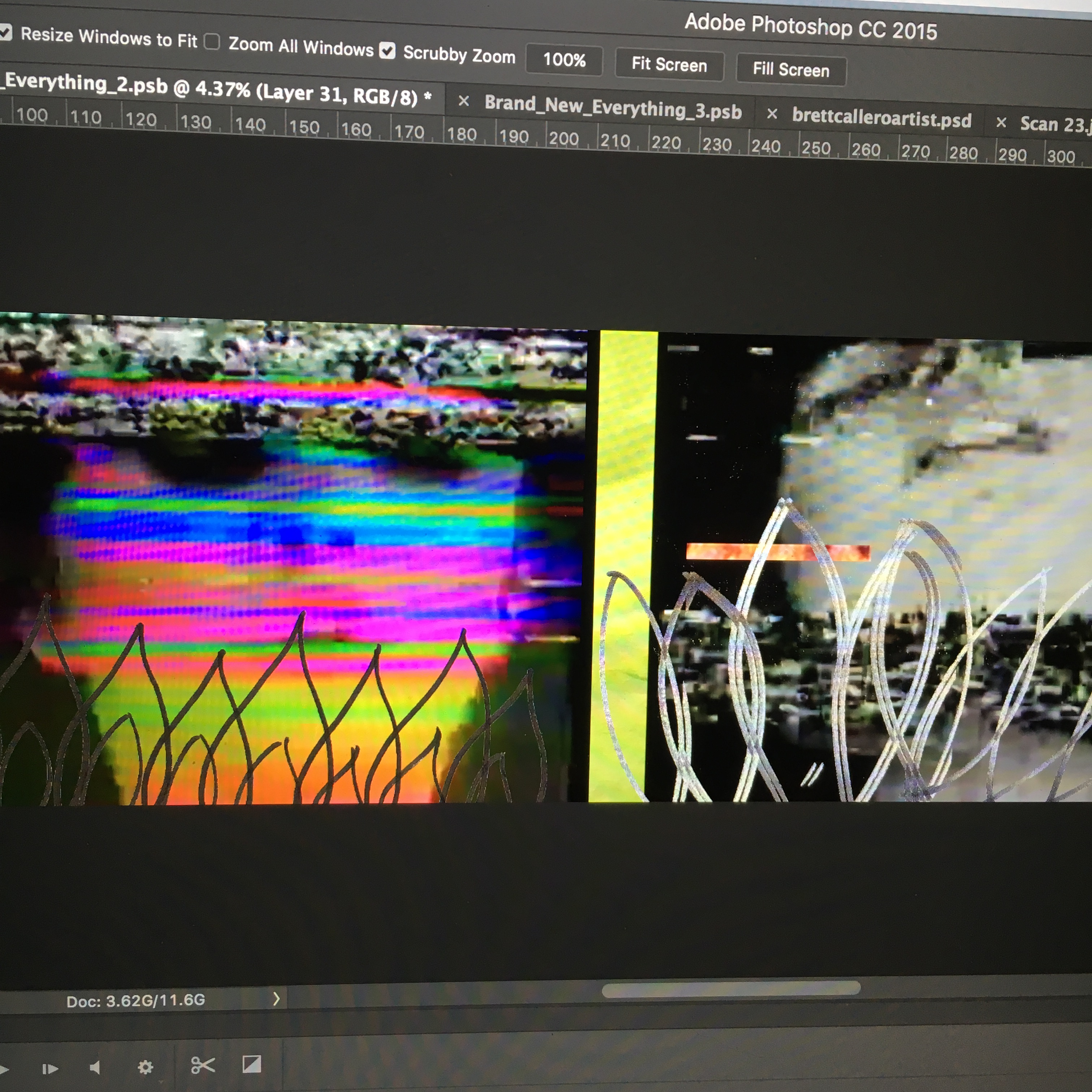Open timeline playback settings gear
1092x1092 pixels.
(145, 1067)
